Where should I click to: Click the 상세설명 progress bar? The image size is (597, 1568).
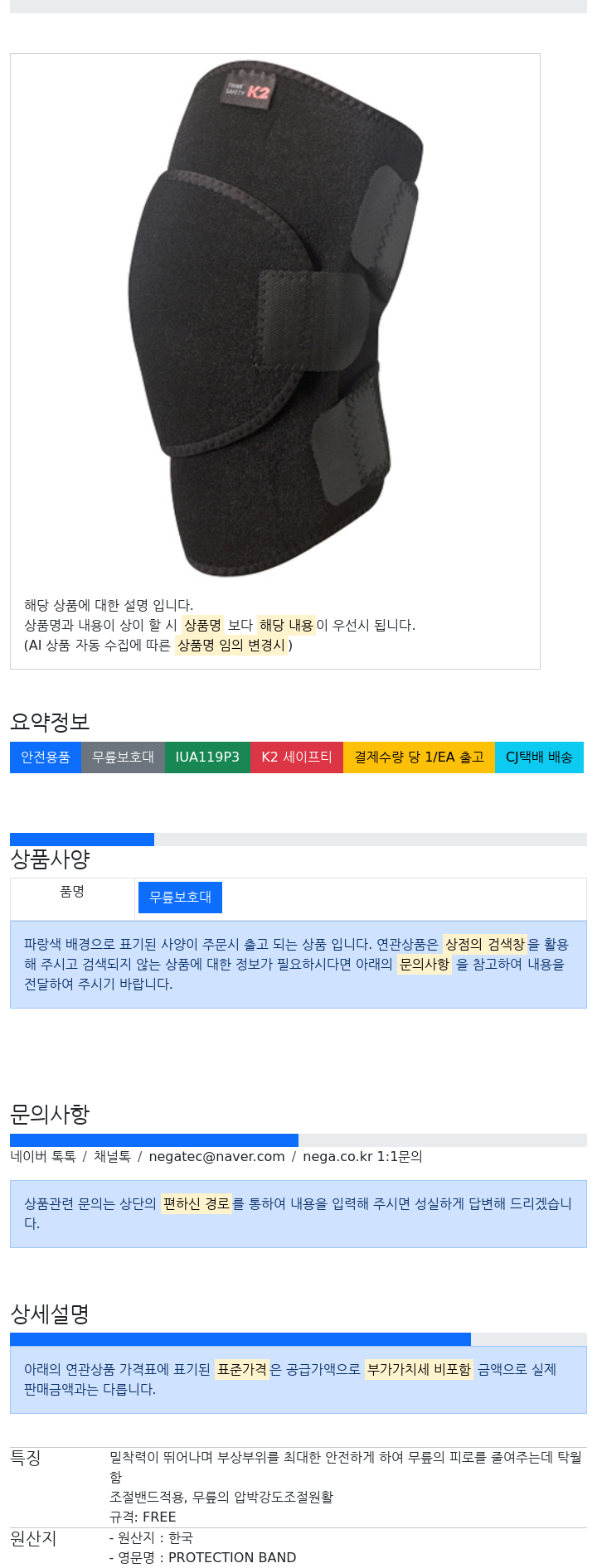pyautogui.click(x=298, y=1339)
